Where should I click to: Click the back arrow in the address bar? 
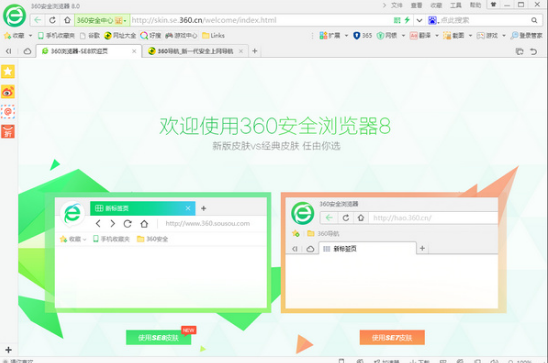[38, 20]
